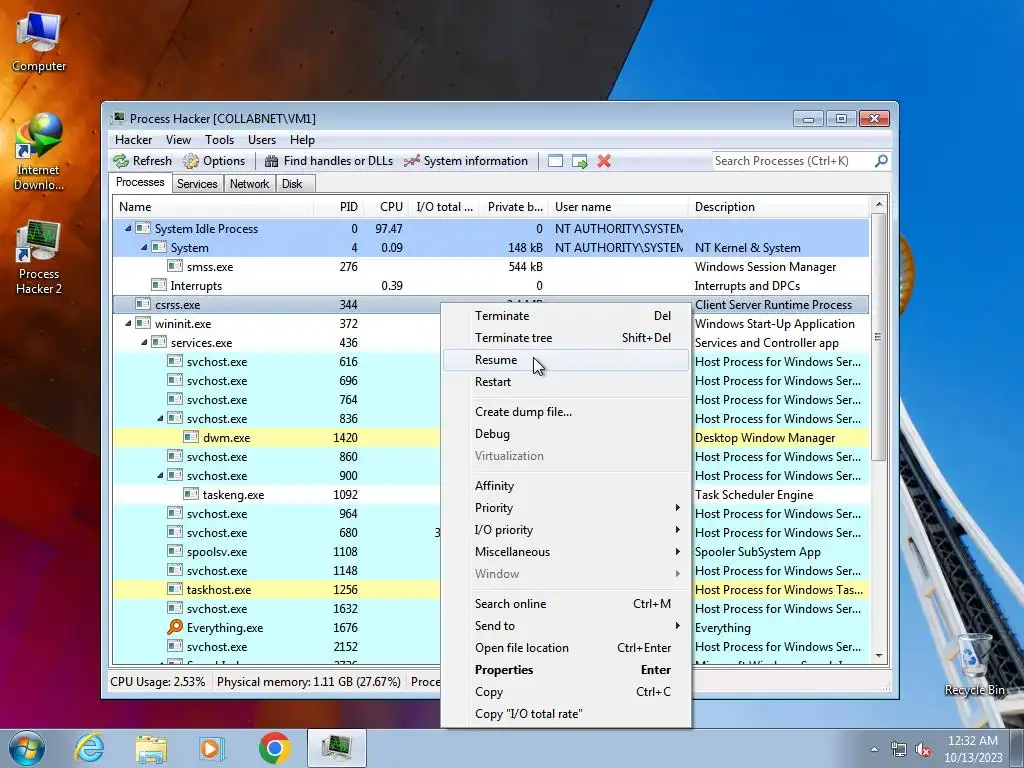Image resolution: width=1024 pixels, height=768 pixels.
Task: Open the Hacker menu
Action: (133, 140)
